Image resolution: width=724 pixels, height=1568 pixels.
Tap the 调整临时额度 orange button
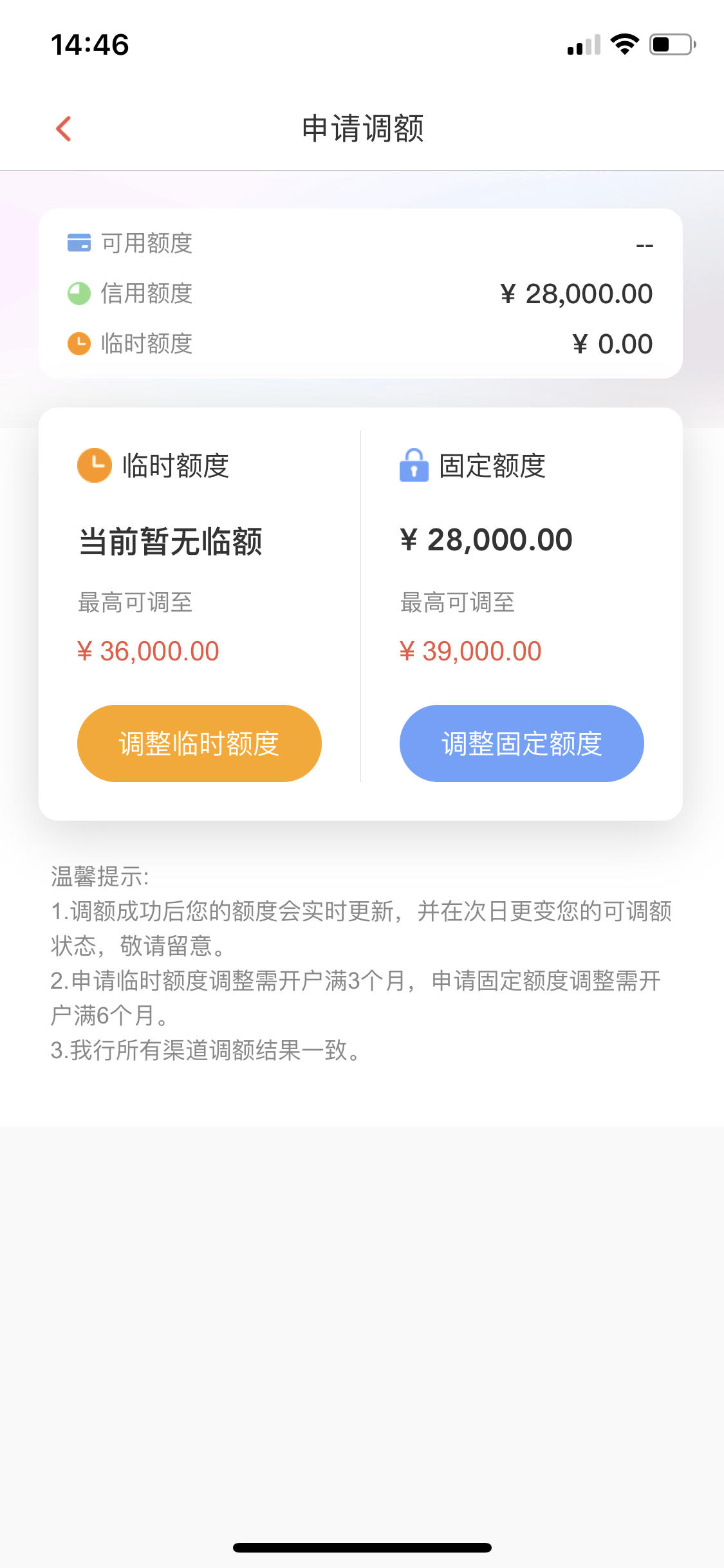tap(200, 743)
